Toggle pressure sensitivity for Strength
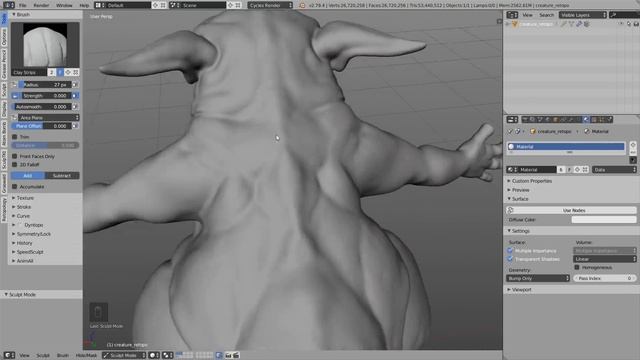Viewport: 640px width, 360px height. [x=75, y=96]
